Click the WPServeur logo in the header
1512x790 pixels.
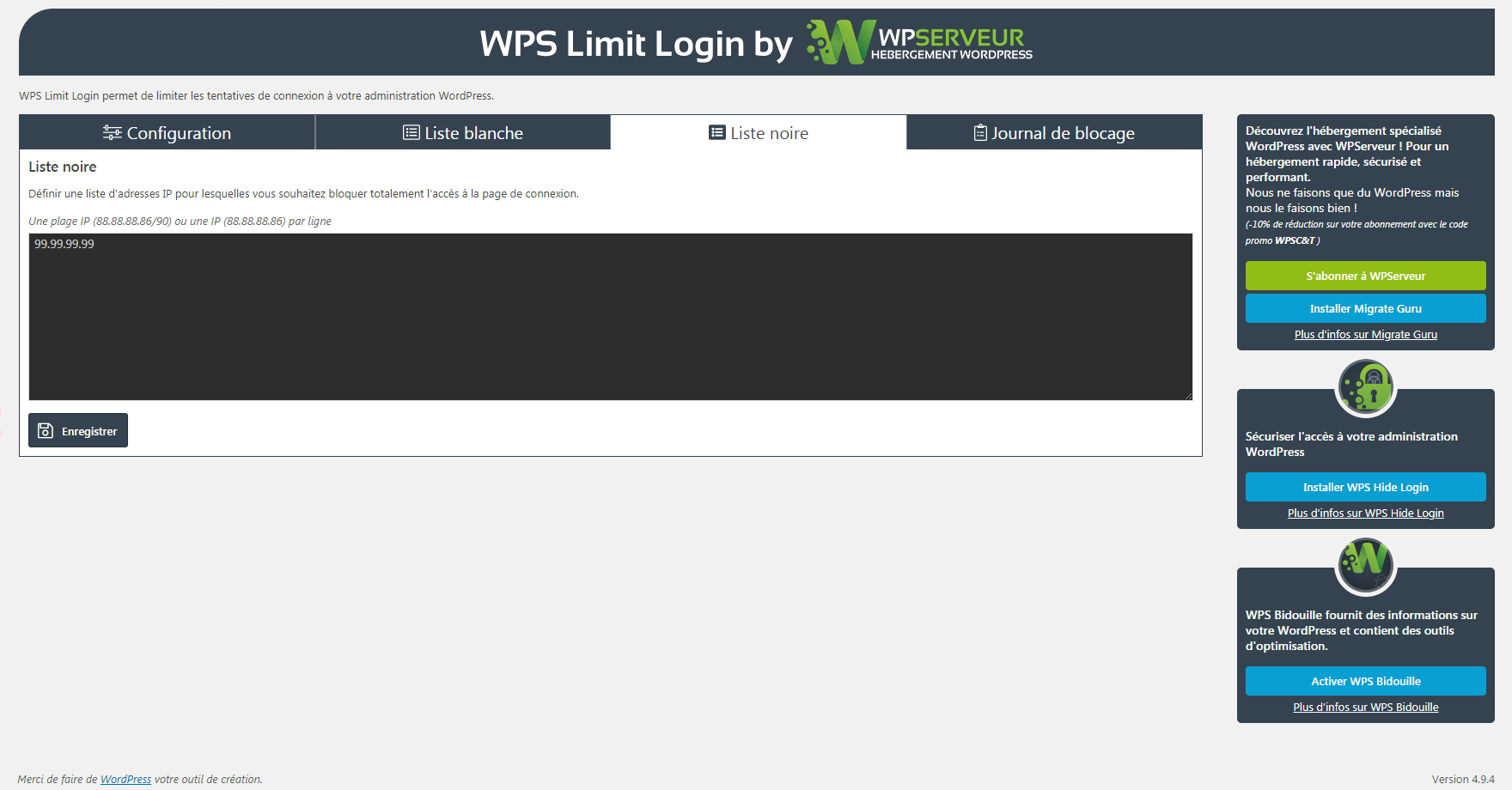pyautogui.click(x=919, y=42)
